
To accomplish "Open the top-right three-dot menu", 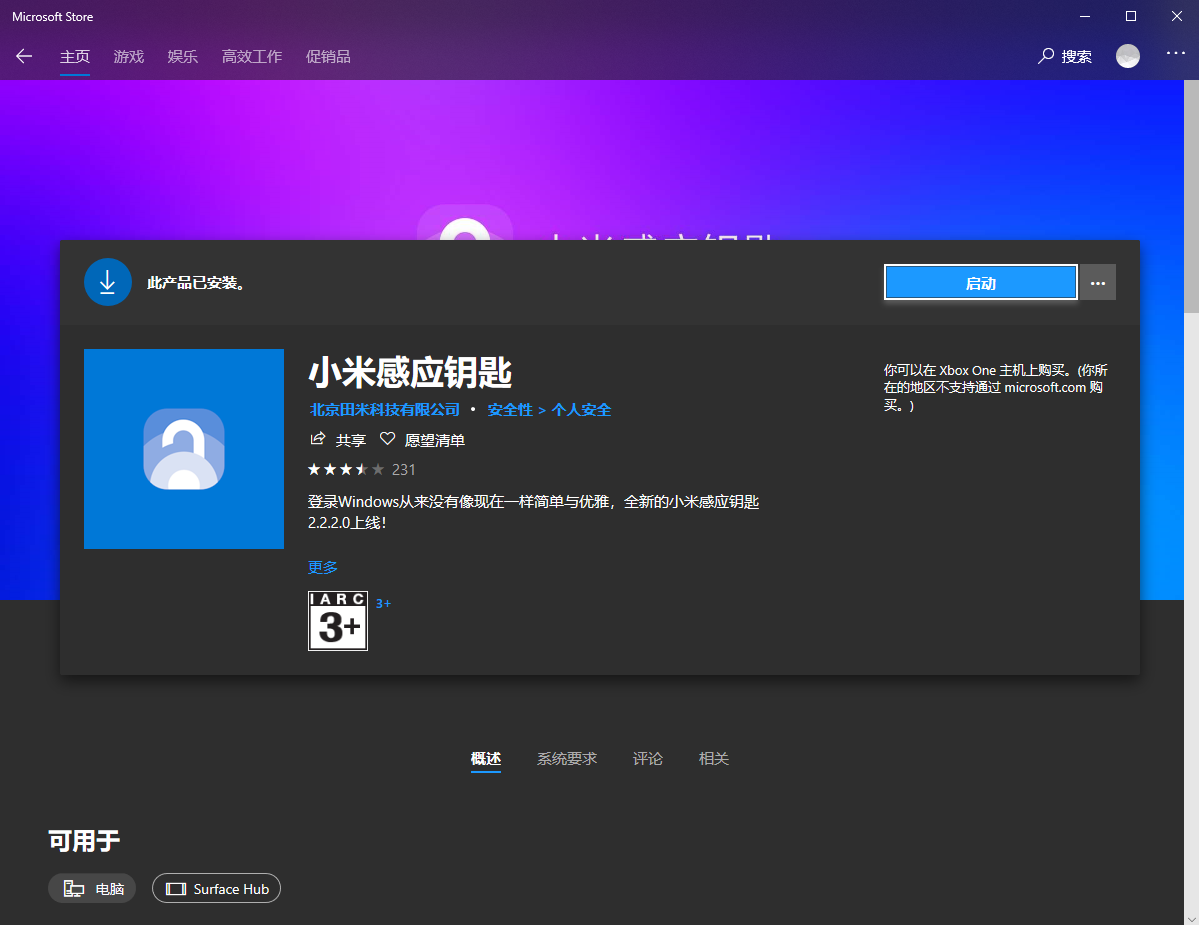I will pos(1175,53).
